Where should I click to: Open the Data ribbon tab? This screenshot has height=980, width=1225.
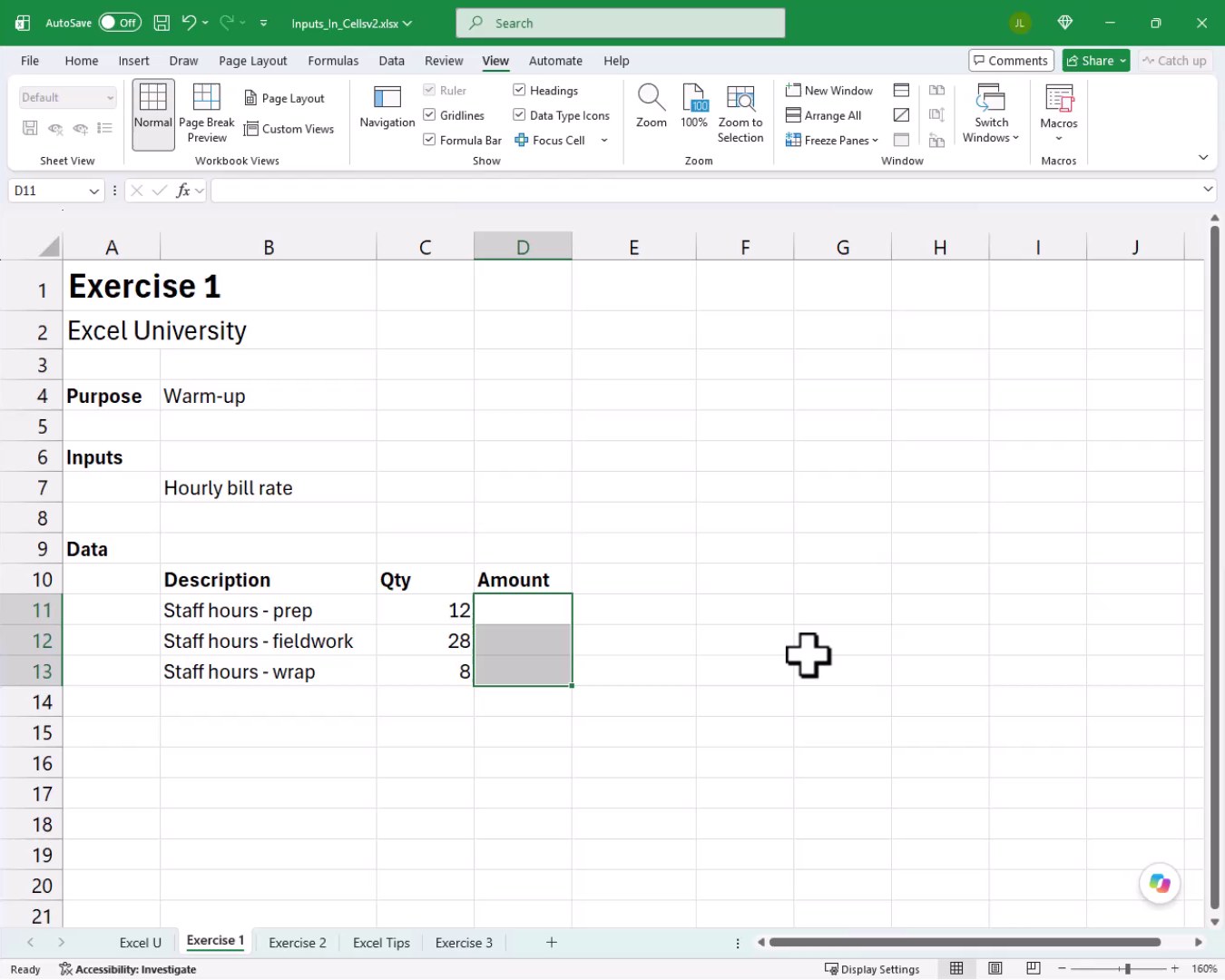pyautogui.click(x=392, y=61)
